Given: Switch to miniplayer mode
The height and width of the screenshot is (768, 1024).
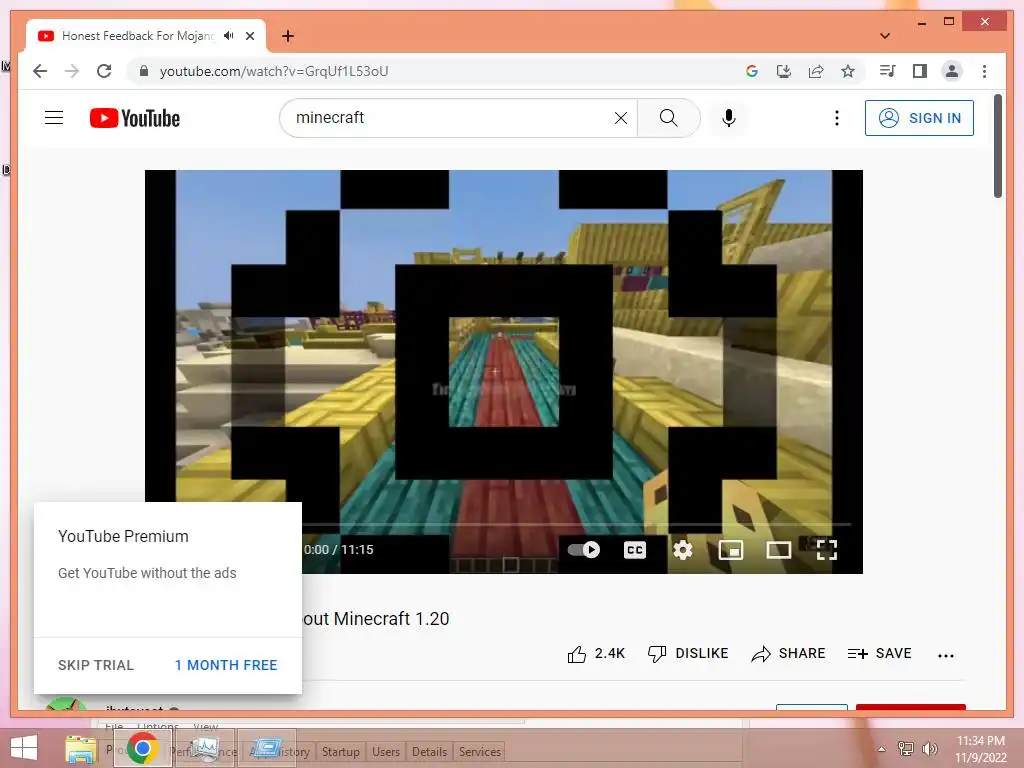Looking at the screenshot, I should click(731, 550).
